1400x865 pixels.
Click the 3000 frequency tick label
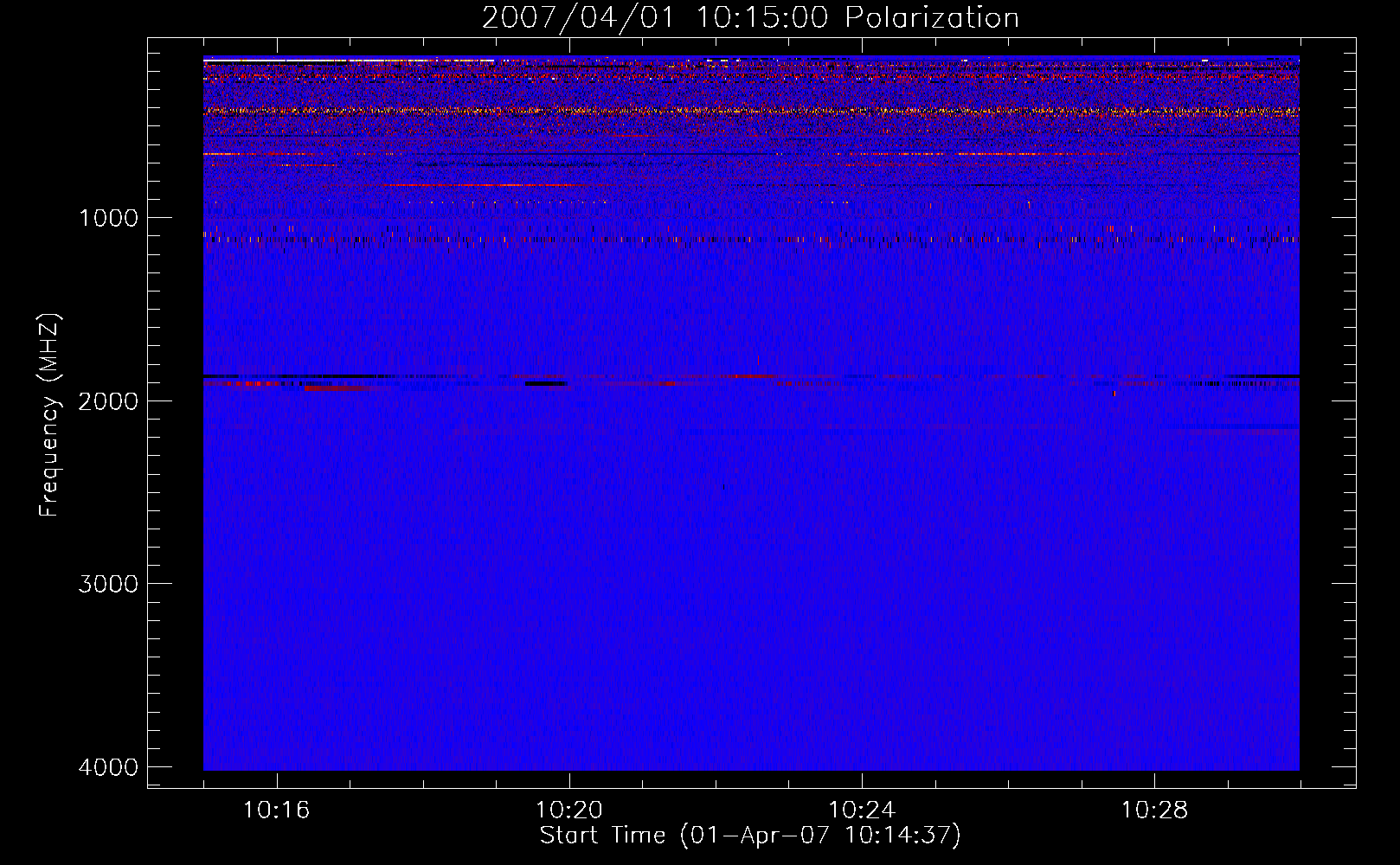108,584
